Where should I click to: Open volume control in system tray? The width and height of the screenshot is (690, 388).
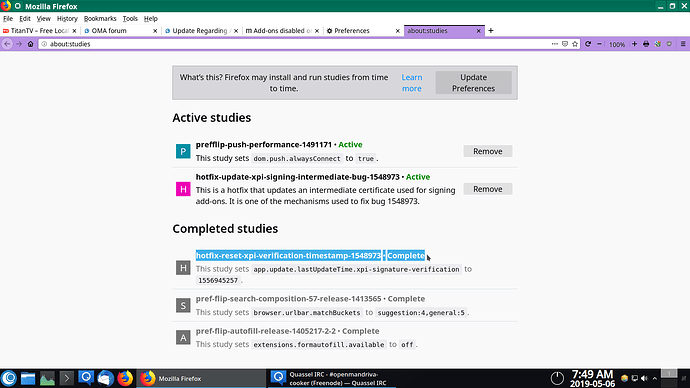click(645, 378)
